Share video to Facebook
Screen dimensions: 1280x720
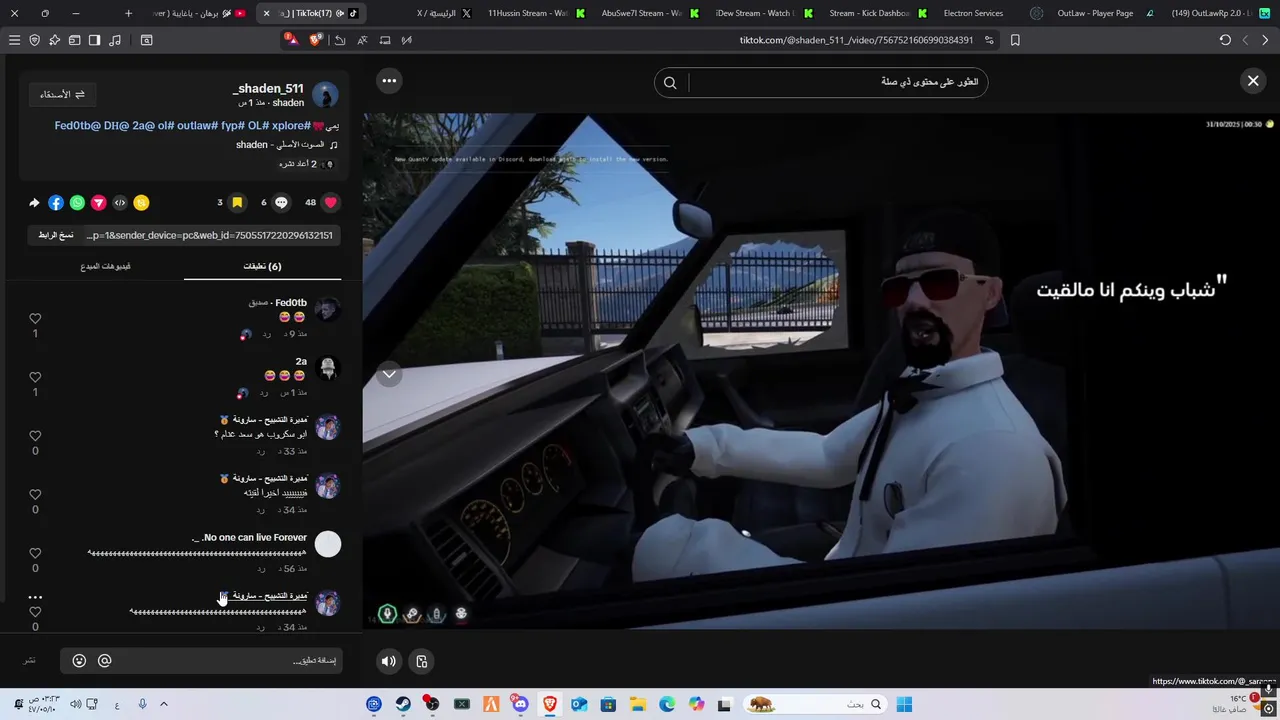(x=56, y=203)
